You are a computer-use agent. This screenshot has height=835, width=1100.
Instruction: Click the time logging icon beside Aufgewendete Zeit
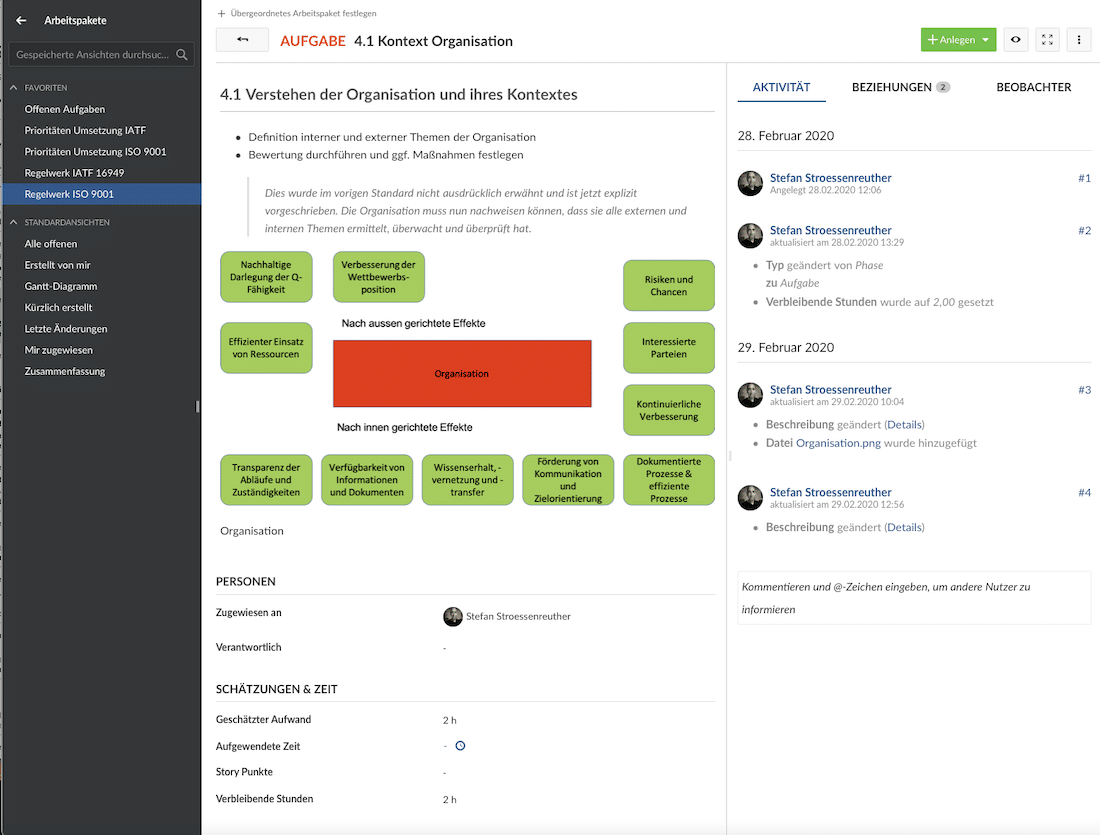[x=460, y=746]
